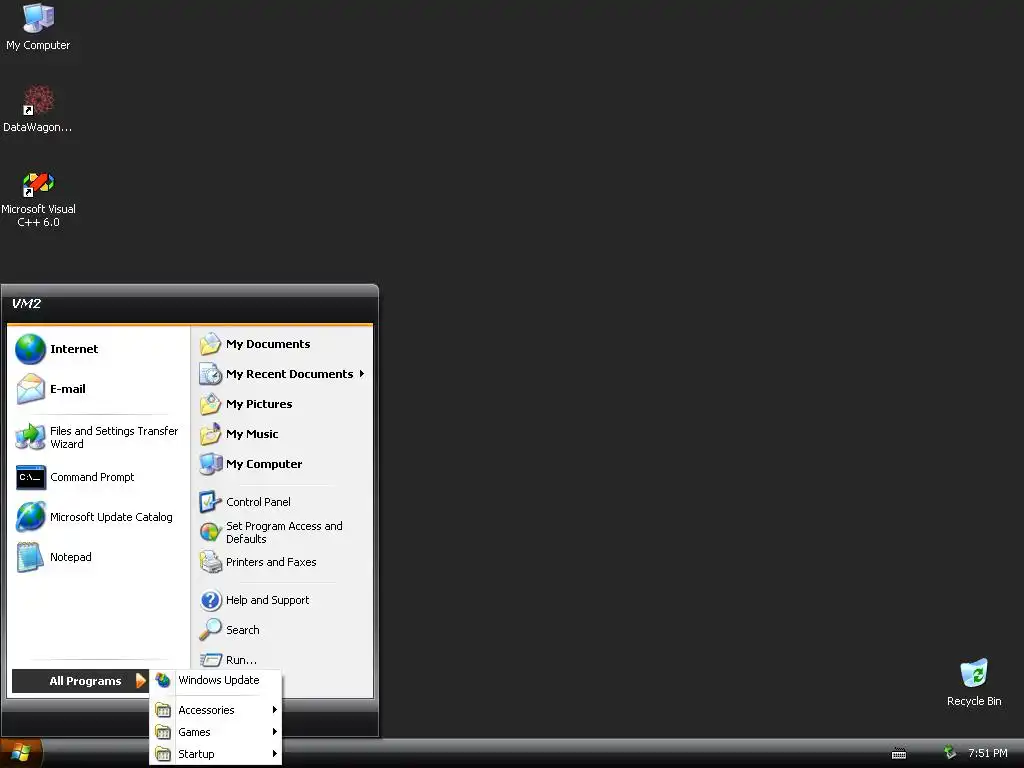Open Command Prompt from Start menu

point(99,477)
